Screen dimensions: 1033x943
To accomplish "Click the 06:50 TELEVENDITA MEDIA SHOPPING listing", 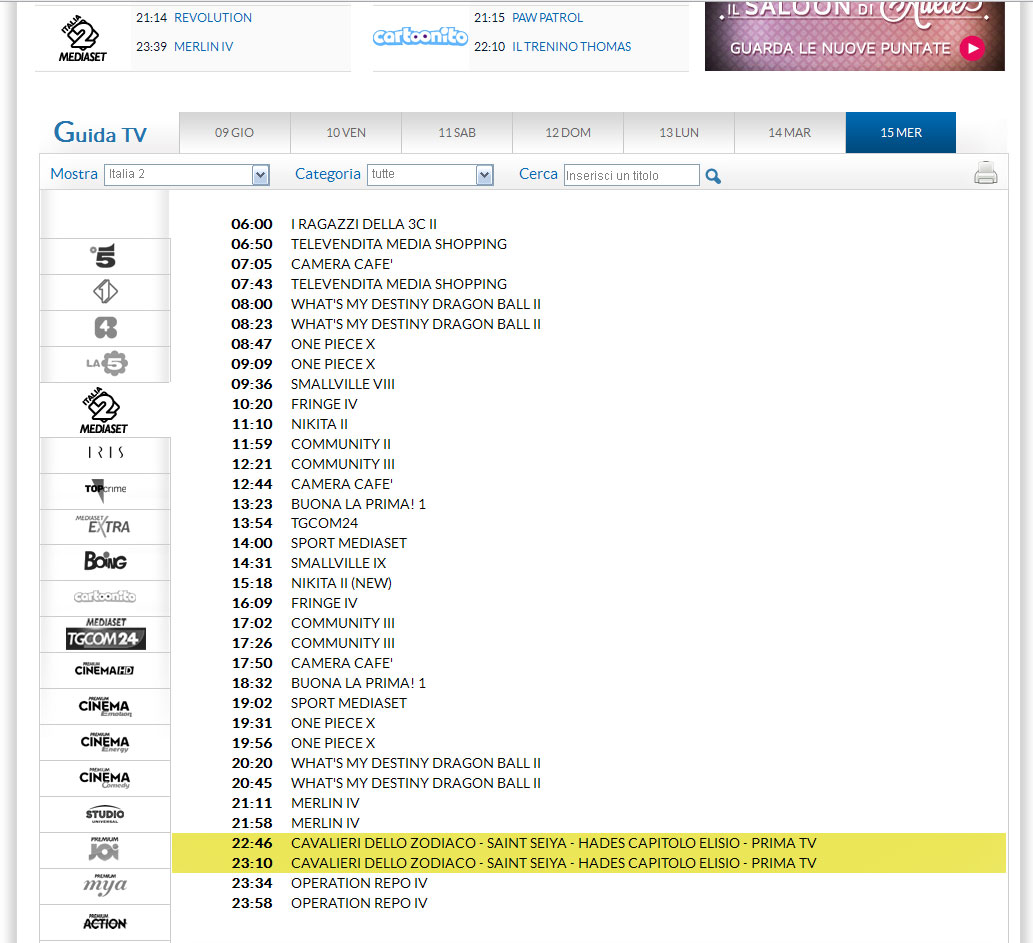I will pos(399,244).
